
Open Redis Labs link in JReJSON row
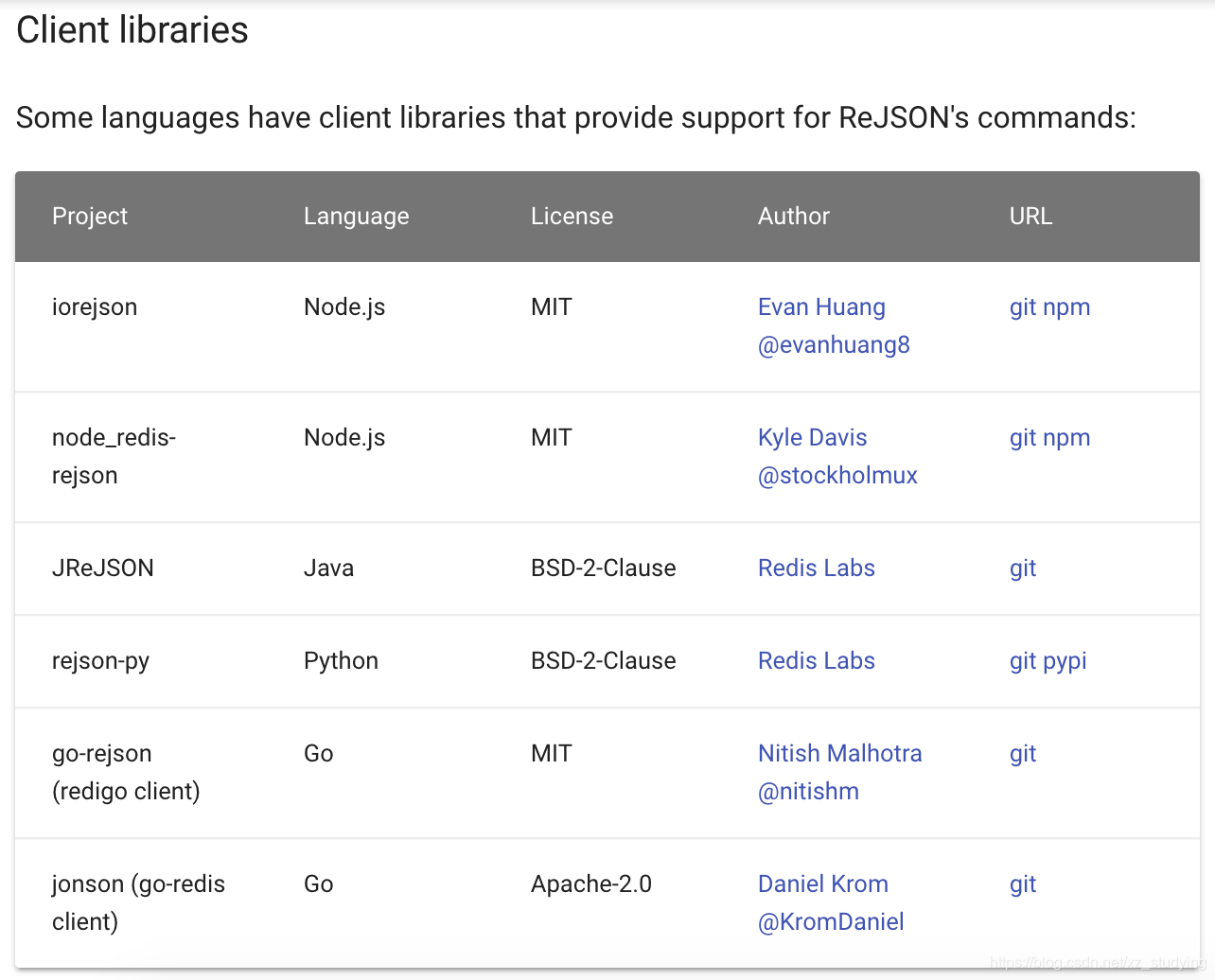click(x=816, y=569)
